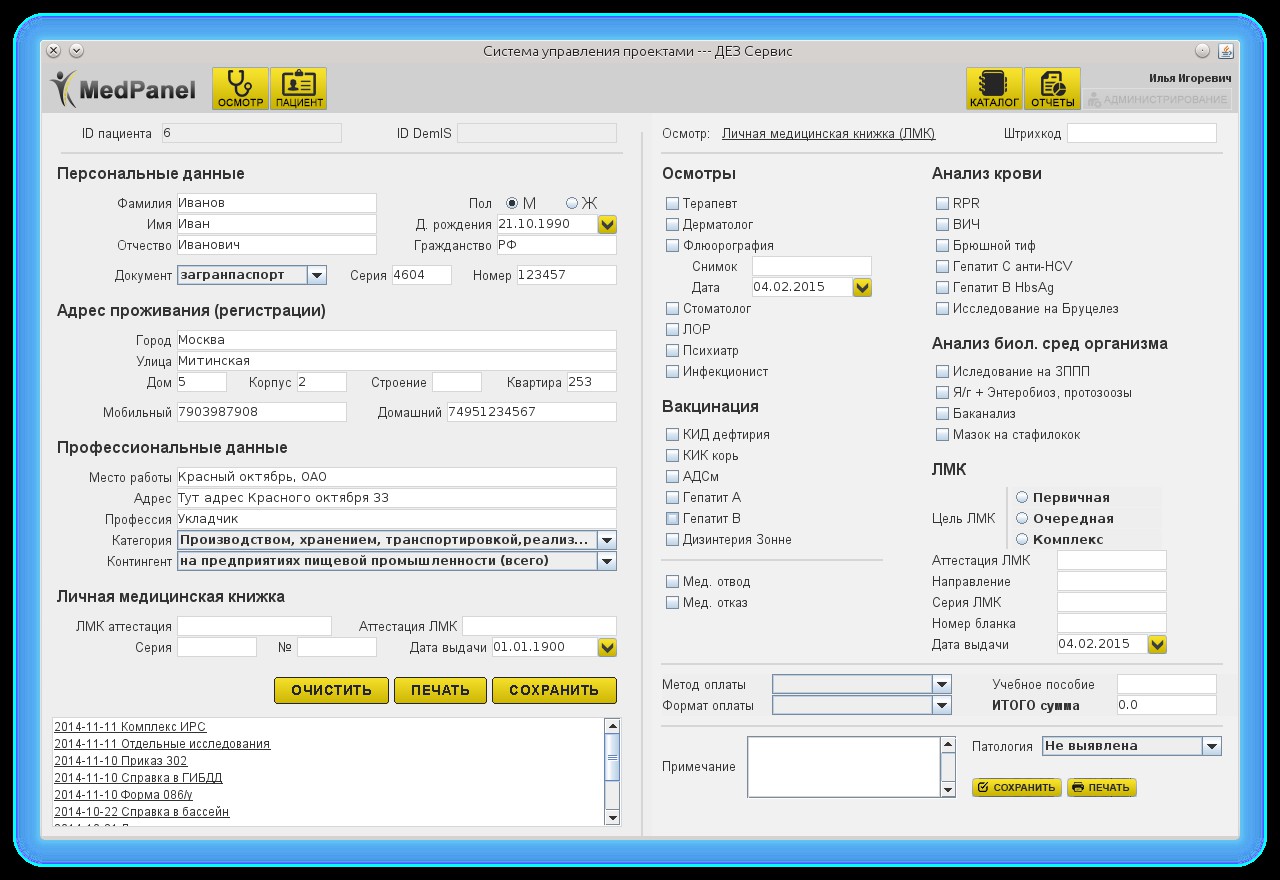Check the Мазок на стафилокок checkbox

click(942, 435)
